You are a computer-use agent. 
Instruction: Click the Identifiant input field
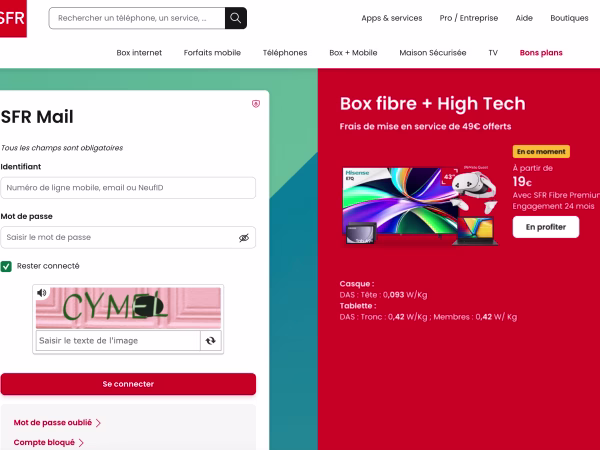pos(128,188)
